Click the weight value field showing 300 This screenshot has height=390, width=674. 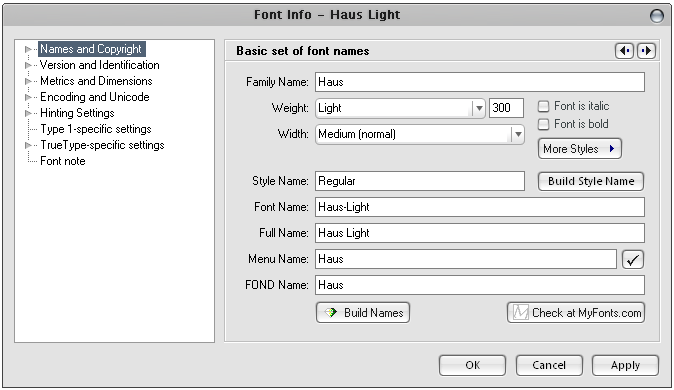(506, 108)
